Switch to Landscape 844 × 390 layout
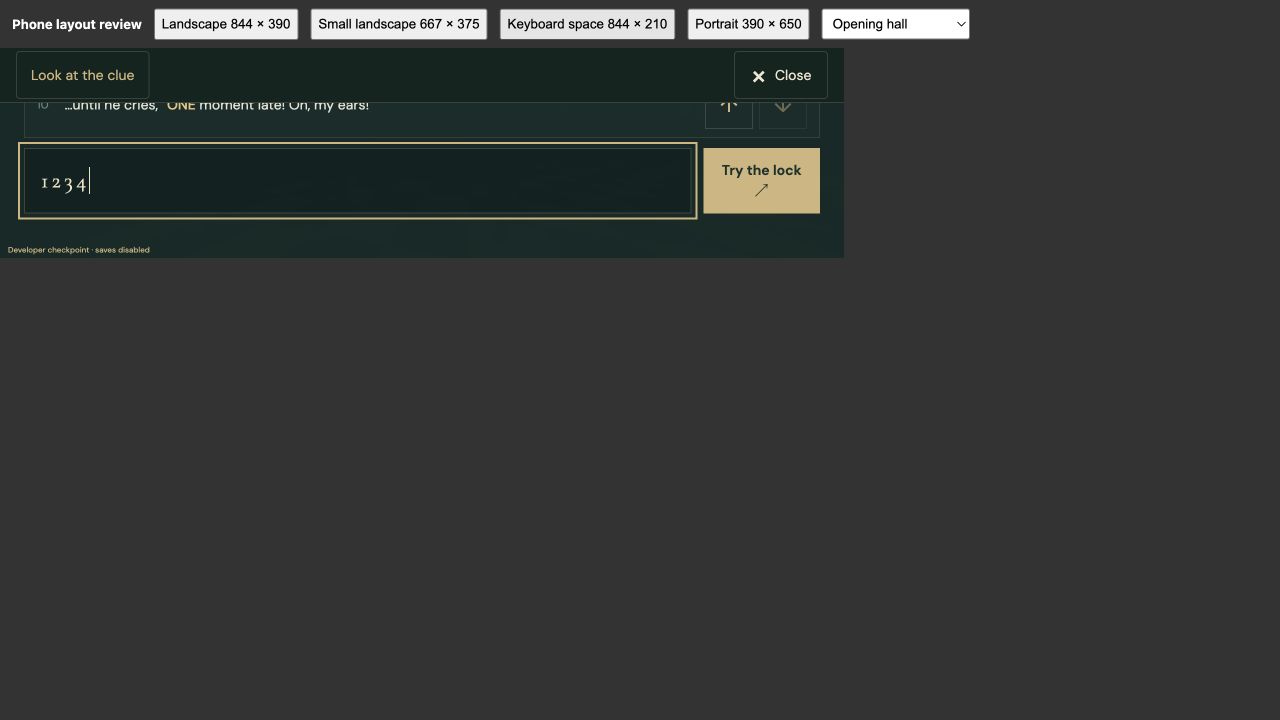This screenshot has height=720, width=1280. [226, 24]
